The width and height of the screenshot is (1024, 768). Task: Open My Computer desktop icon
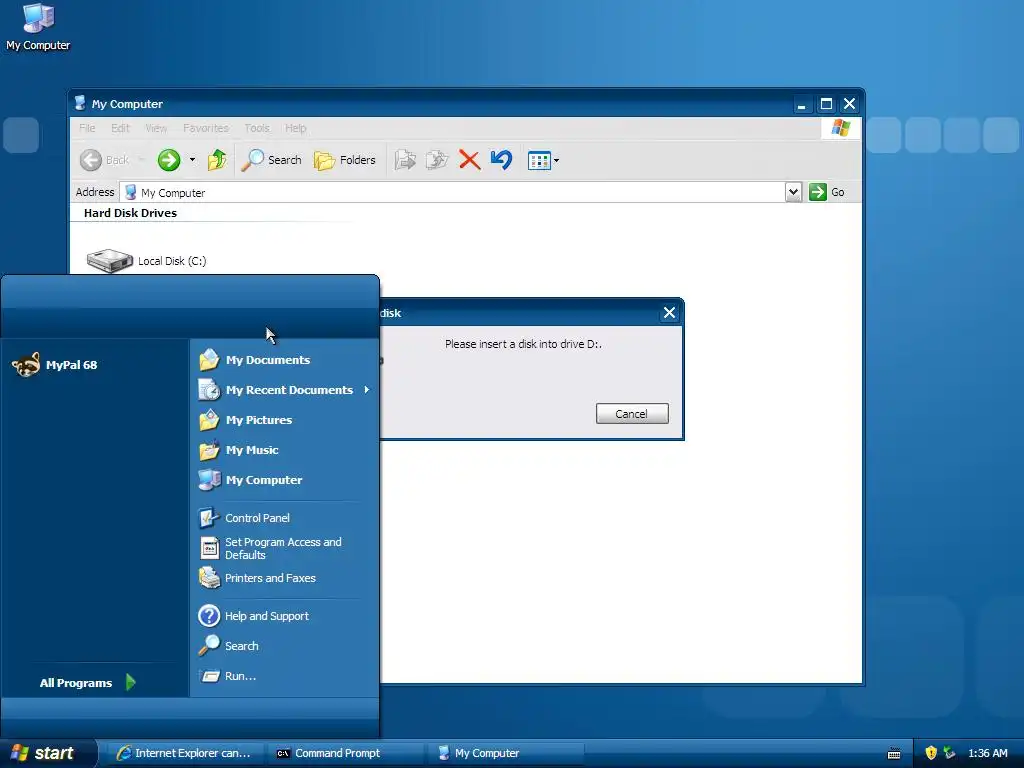pos(38,27)
